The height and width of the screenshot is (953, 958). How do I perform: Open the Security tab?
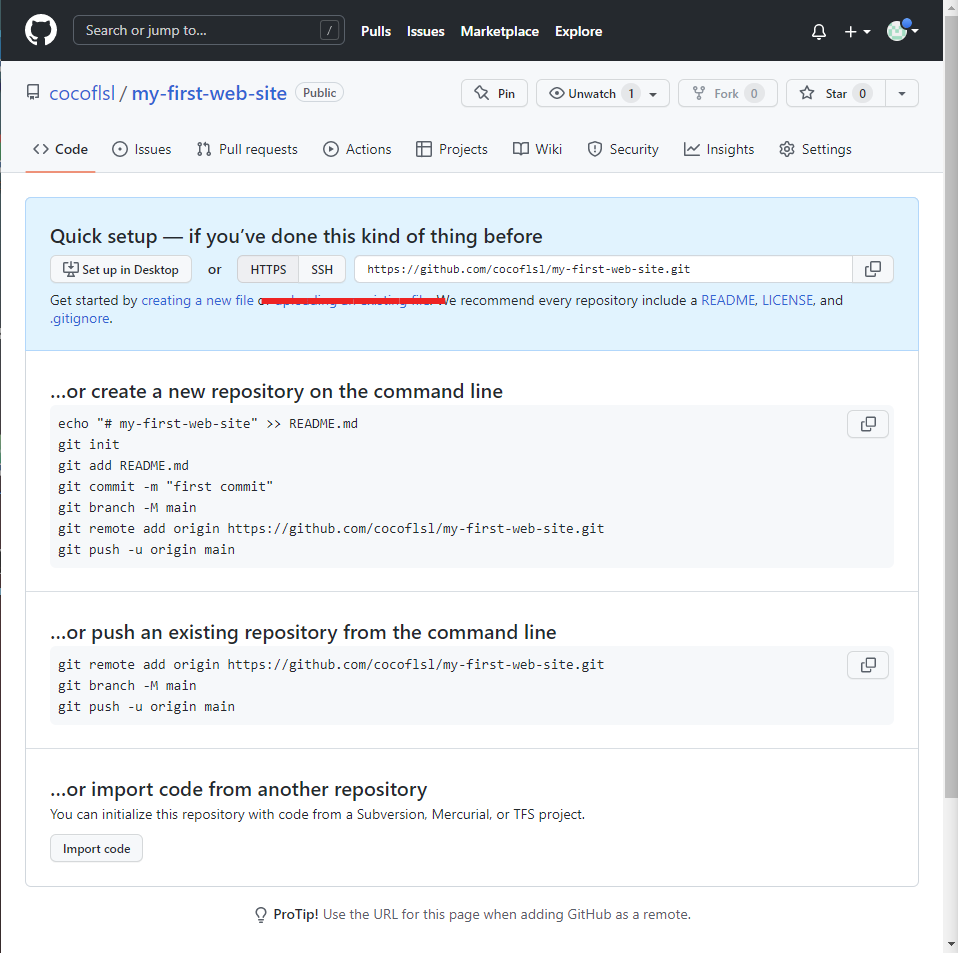pyautogui.click(x=623, y=149)
